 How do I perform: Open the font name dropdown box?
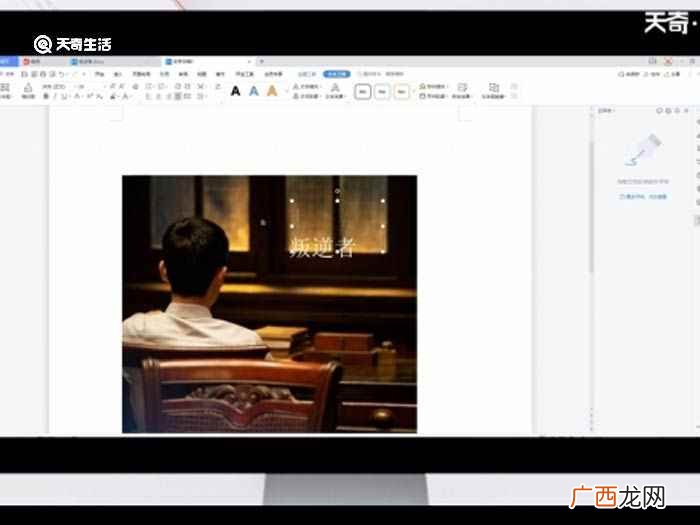[56, 86]
